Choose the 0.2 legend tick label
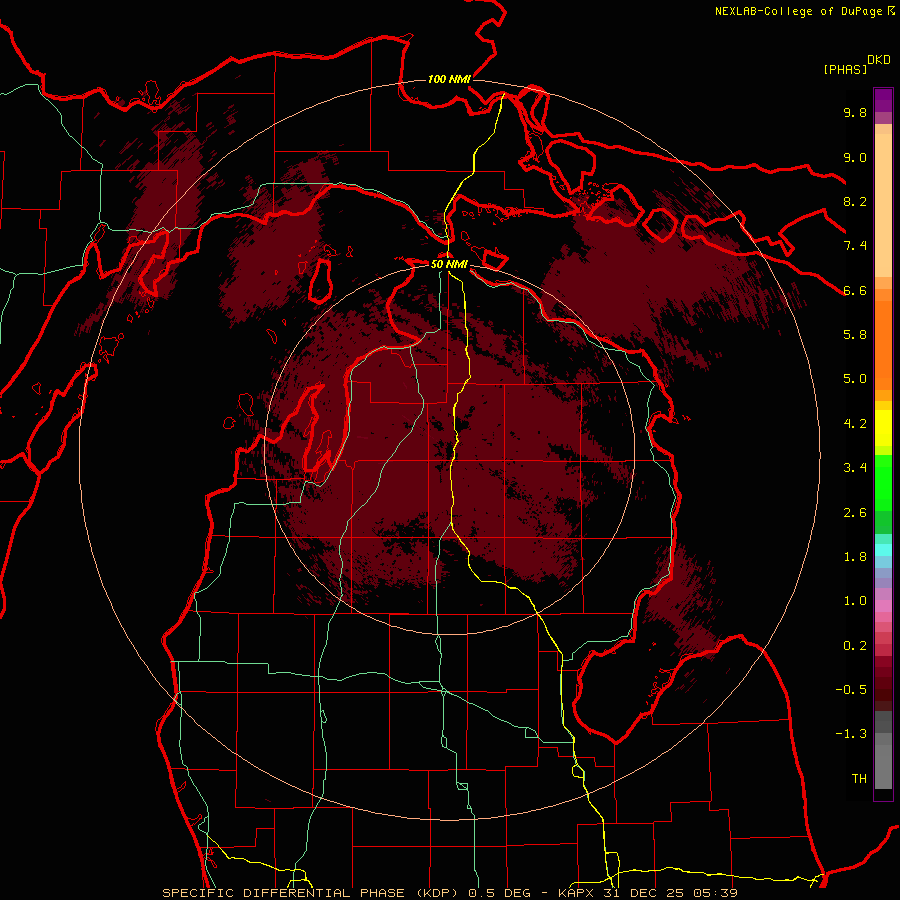Screen dimensions: 900x900 (x=855, y=646)
